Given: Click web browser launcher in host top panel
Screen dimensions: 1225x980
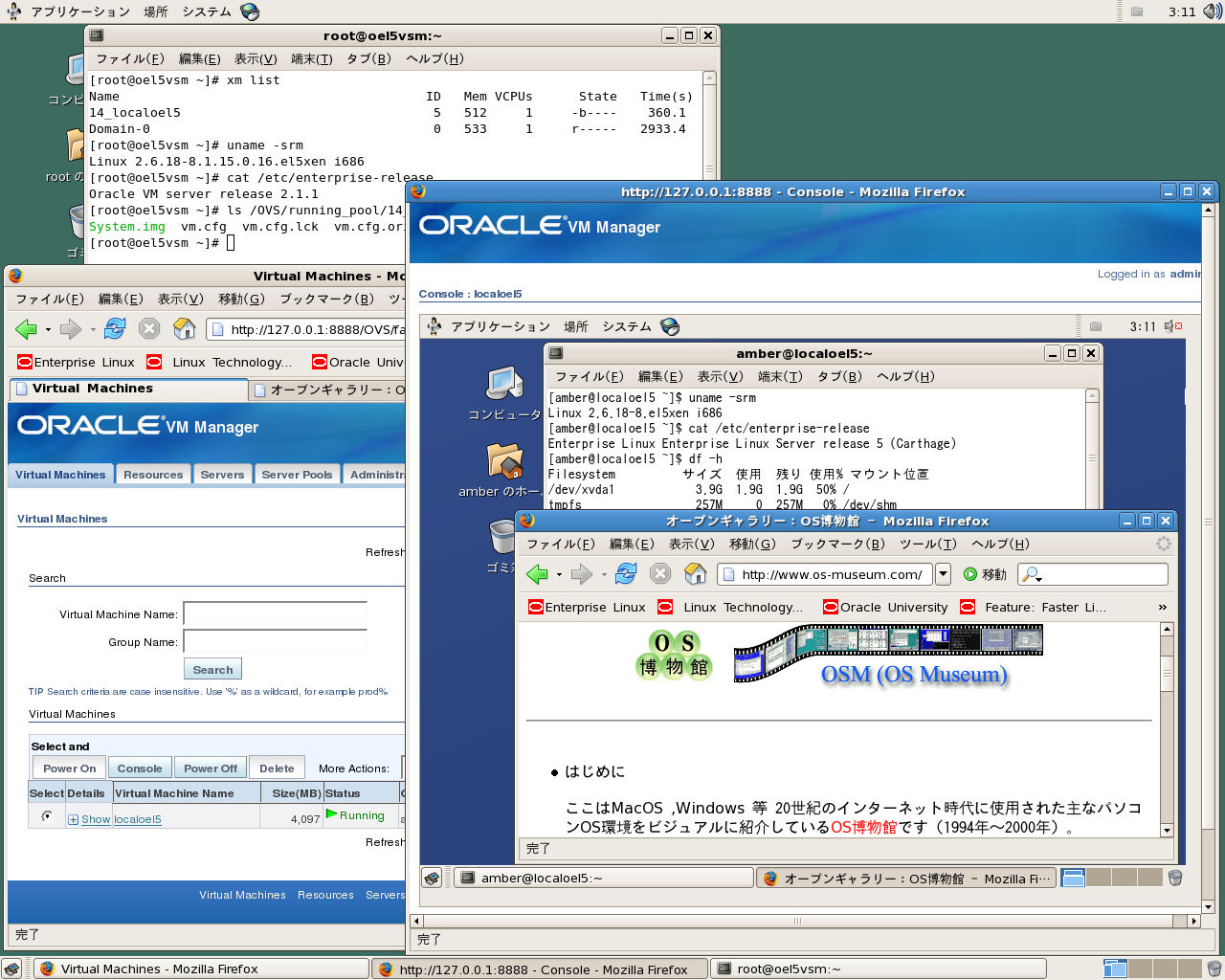Looking at the screenshot, I should [250, 11].
